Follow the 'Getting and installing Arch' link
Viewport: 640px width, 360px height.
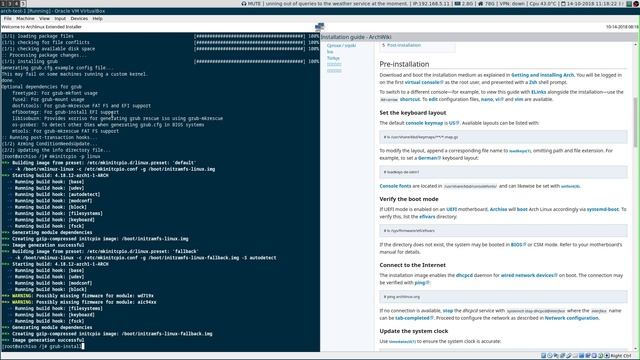tap(542, 75)
